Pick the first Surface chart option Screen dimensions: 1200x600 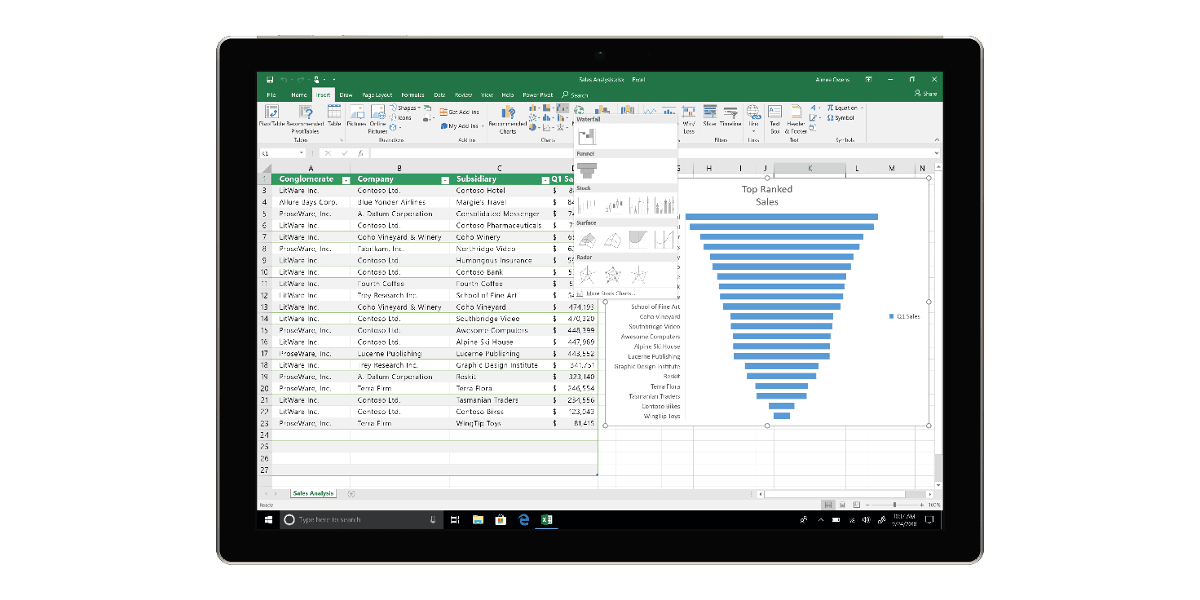pyautogui.click(x=588, y=239)
